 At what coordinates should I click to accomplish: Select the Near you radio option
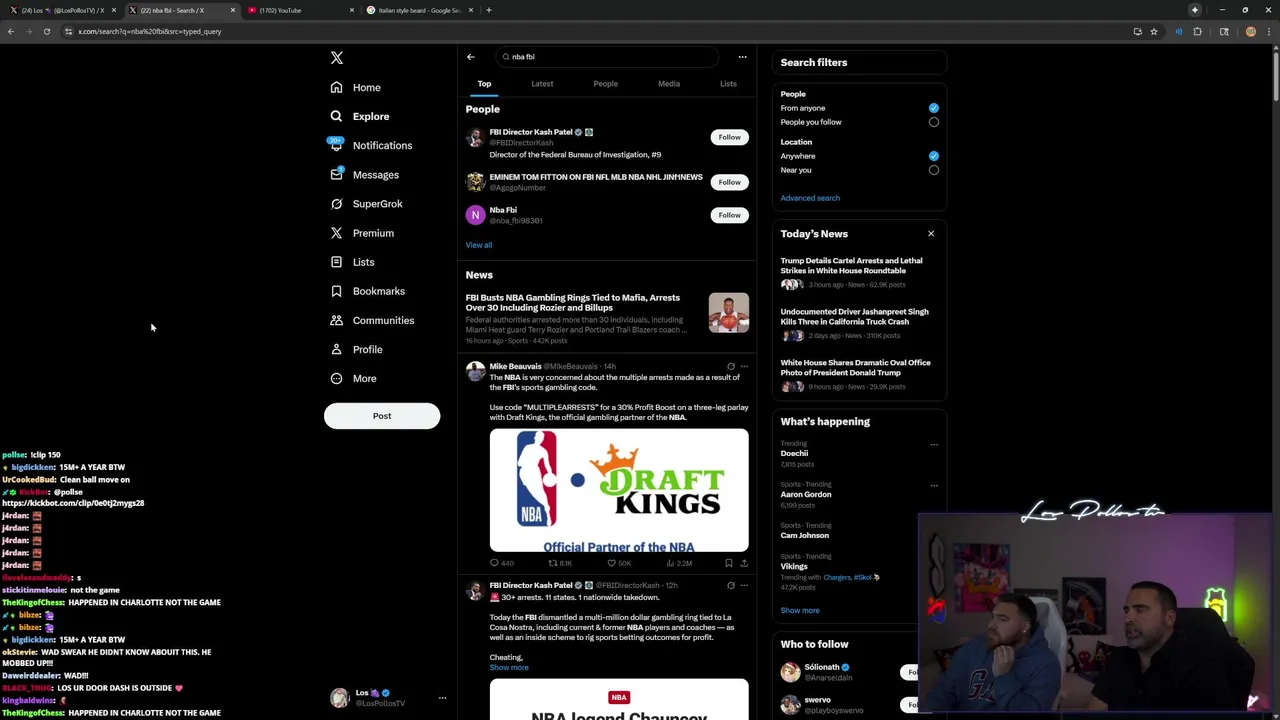tap(934, 170)
